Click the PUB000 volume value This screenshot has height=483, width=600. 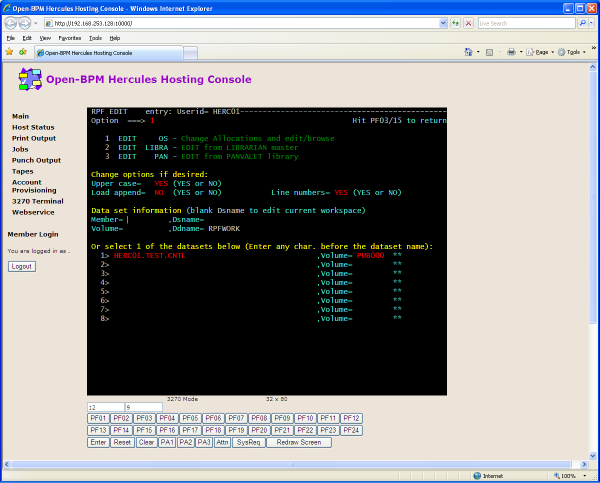(x=370, y=256)
